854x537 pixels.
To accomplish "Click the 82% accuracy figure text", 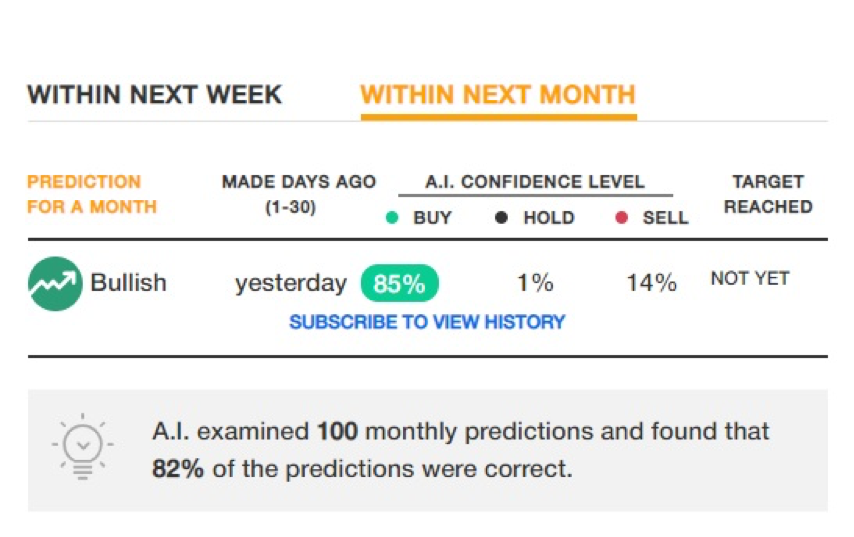I will pyautogui.click(x=178, y=468).
